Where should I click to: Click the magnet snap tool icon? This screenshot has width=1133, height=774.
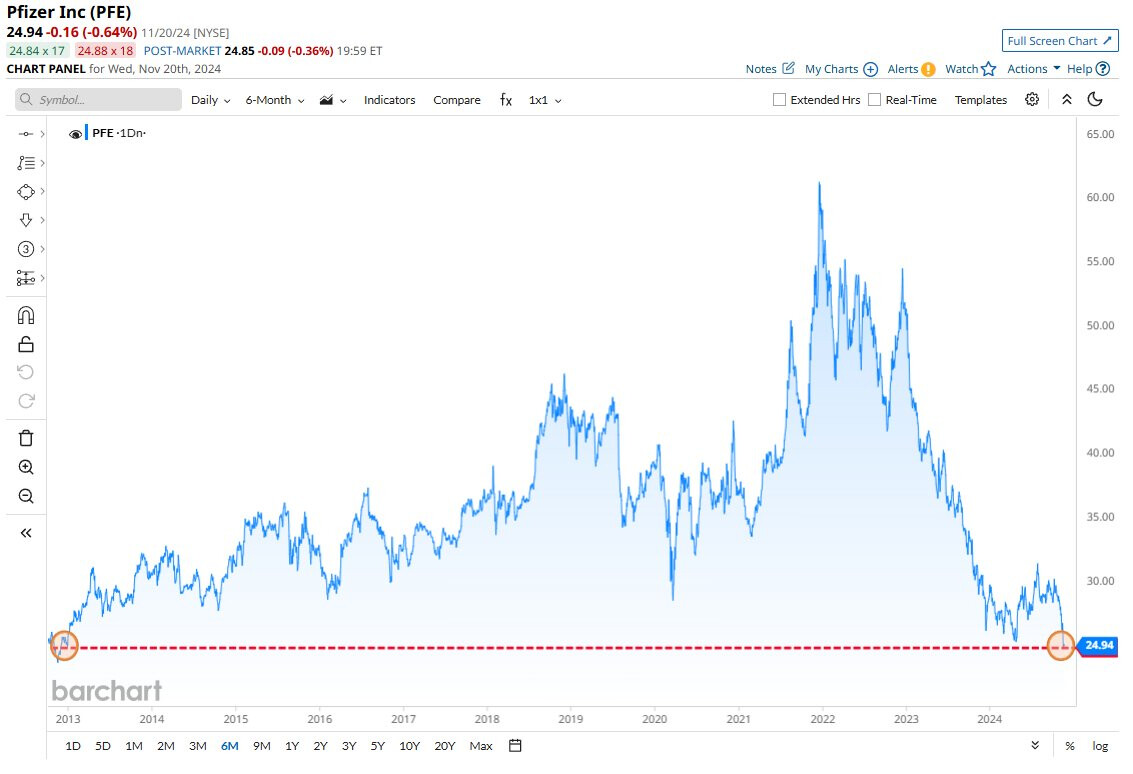[x=26, y=316]
